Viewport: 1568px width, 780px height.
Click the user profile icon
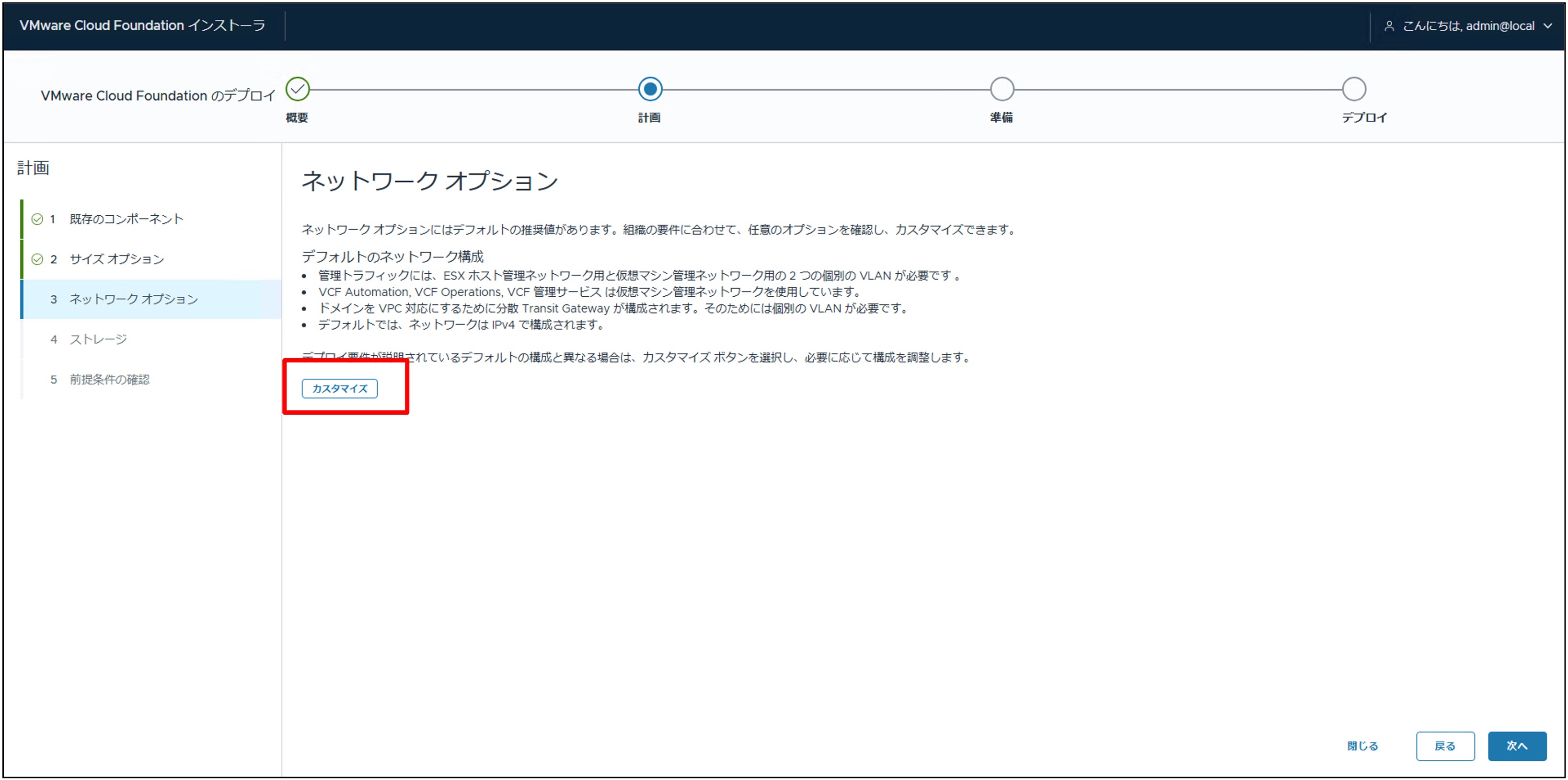1388,25
